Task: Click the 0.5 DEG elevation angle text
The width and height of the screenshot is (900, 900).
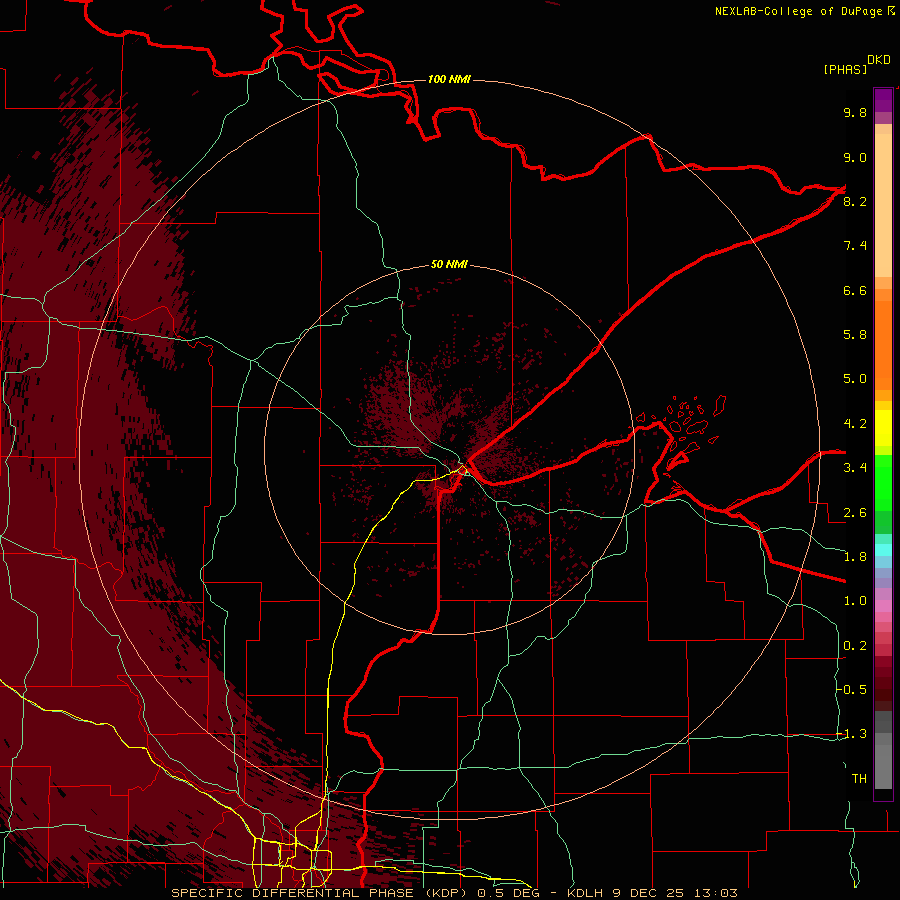Action: 508,893
